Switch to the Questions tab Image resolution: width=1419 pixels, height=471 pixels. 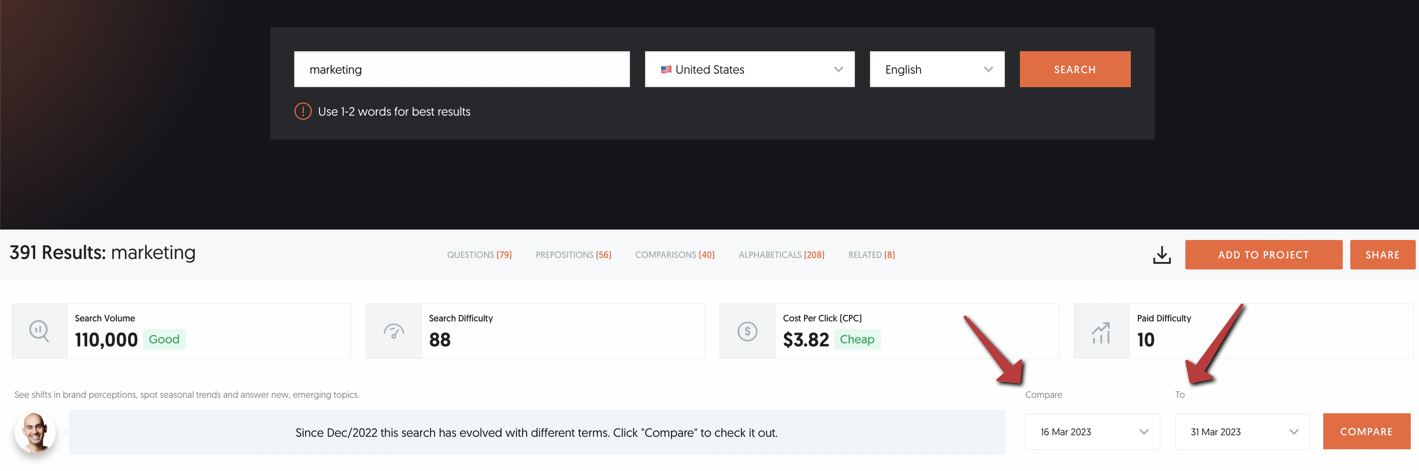479,255
